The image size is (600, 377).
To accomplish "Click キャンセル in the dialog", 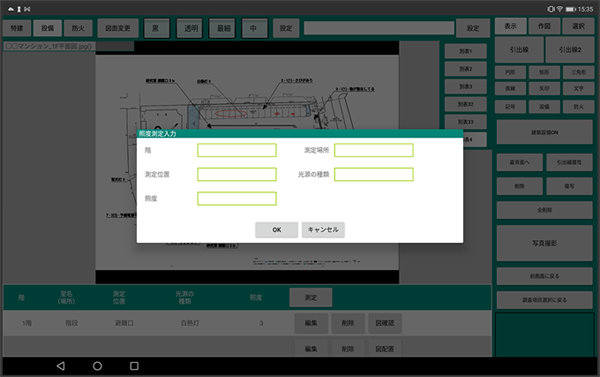I will (323, 230).
